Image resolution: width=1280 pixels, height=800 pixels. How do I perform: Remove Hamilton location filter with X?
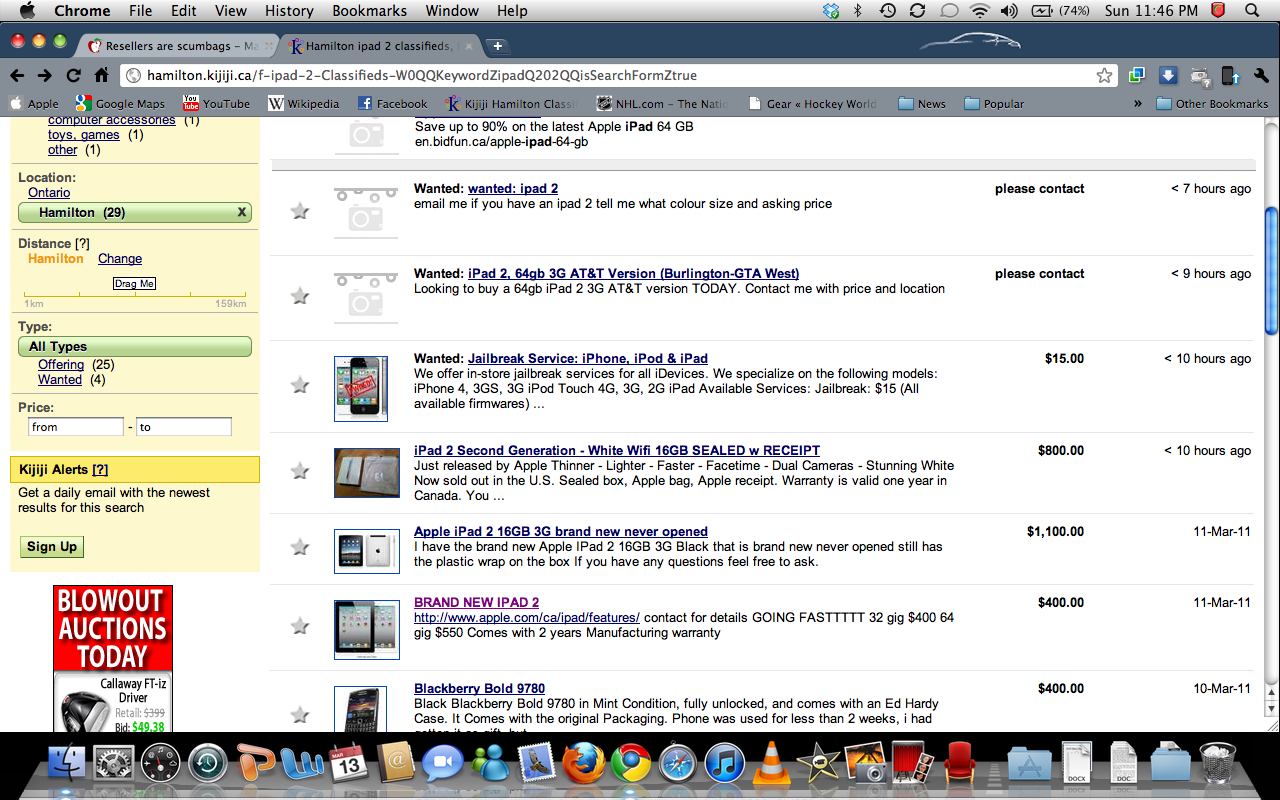pos(241,212)
